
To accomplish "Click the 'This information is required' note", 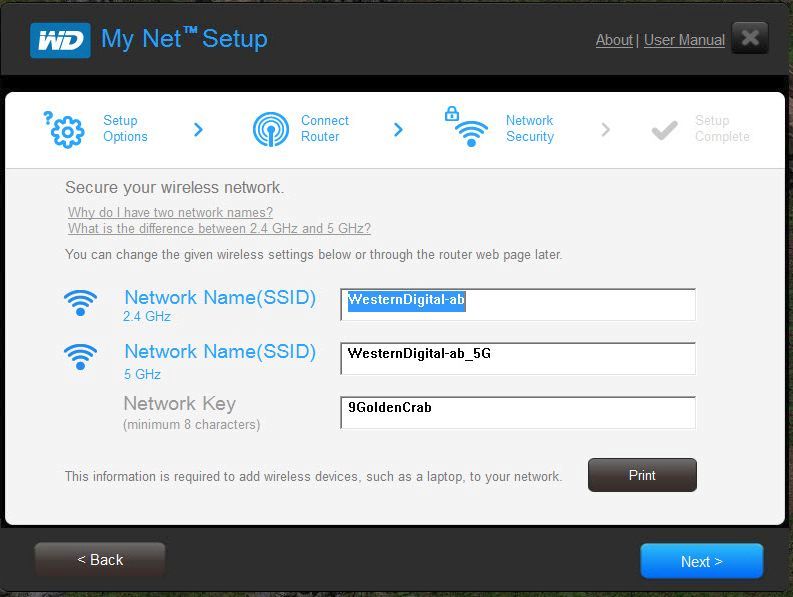I will click(x=314, y=477).
